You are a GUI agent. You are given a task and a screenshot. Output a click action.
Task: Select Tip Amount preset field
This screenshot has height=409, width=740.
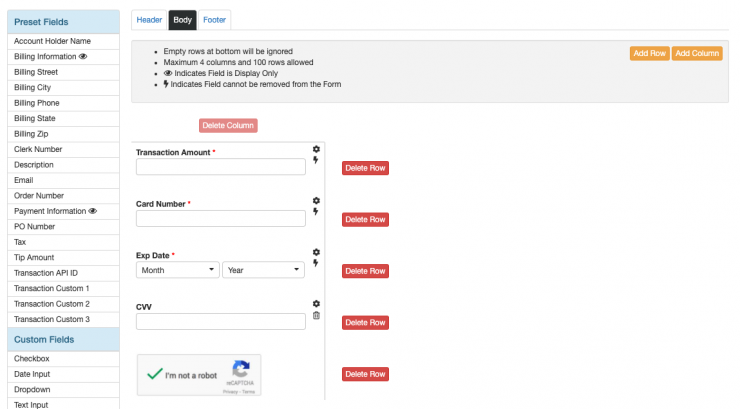pos(63,258)
